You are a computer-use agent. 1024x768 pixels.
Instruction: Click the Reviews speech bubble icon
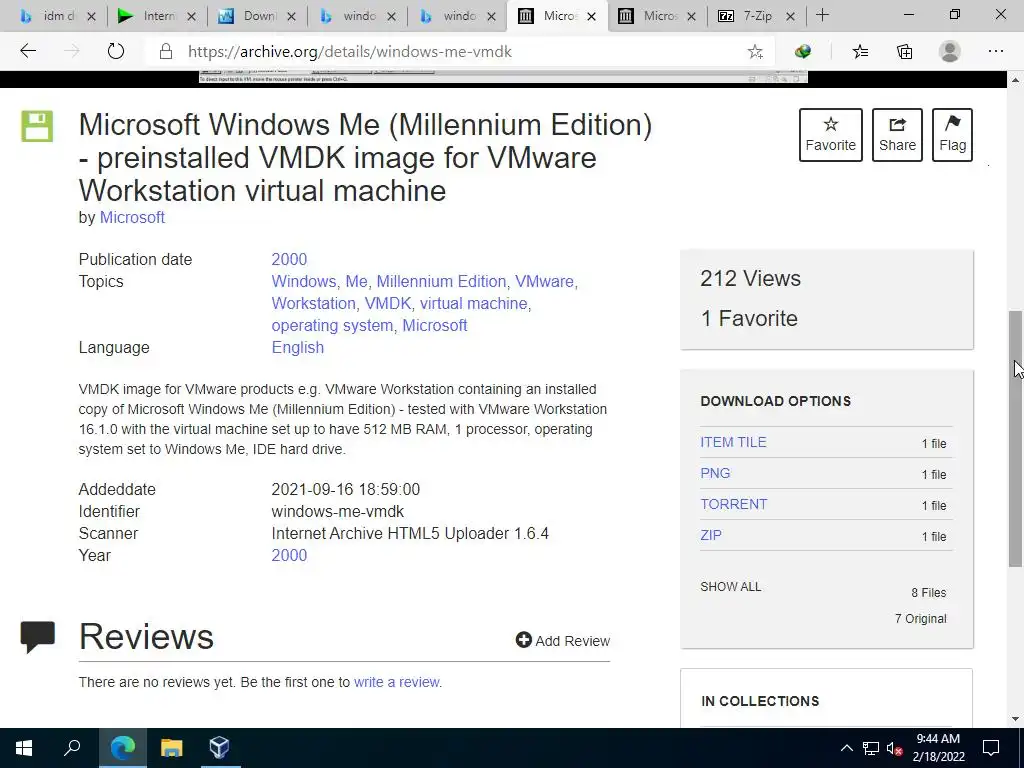point(37,636)
